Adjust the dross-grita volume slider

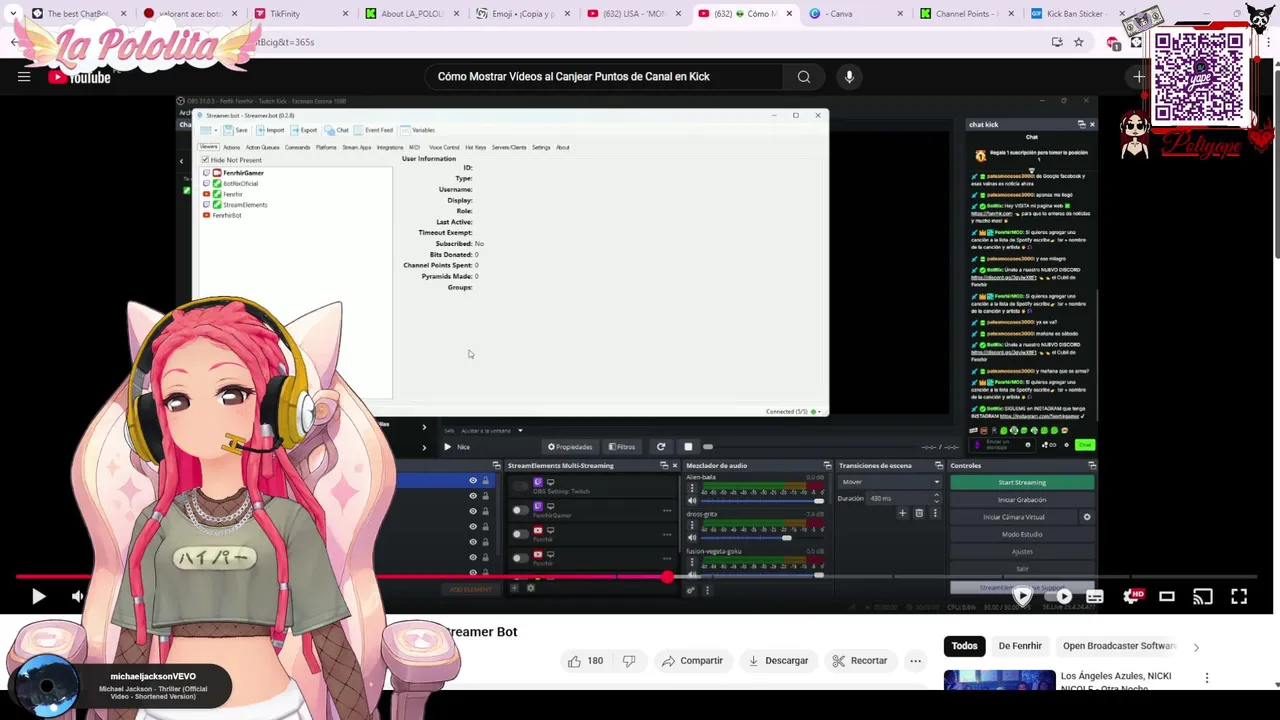761,538
